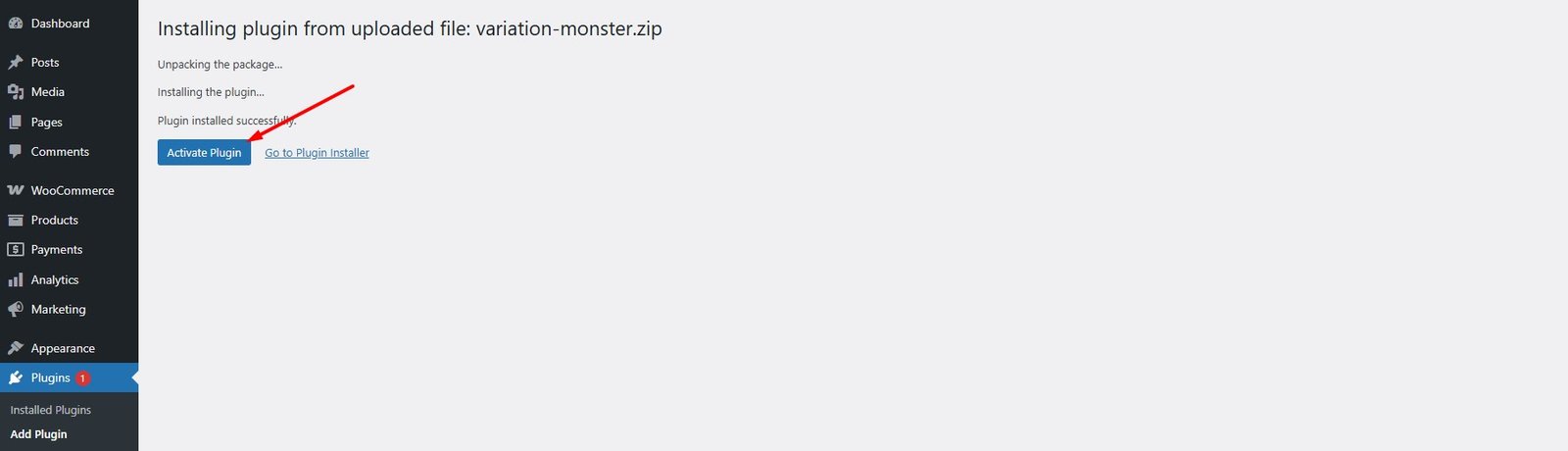Click the WooCommerce logo icon
The image size is (1568, 451).
click(16, 190)
